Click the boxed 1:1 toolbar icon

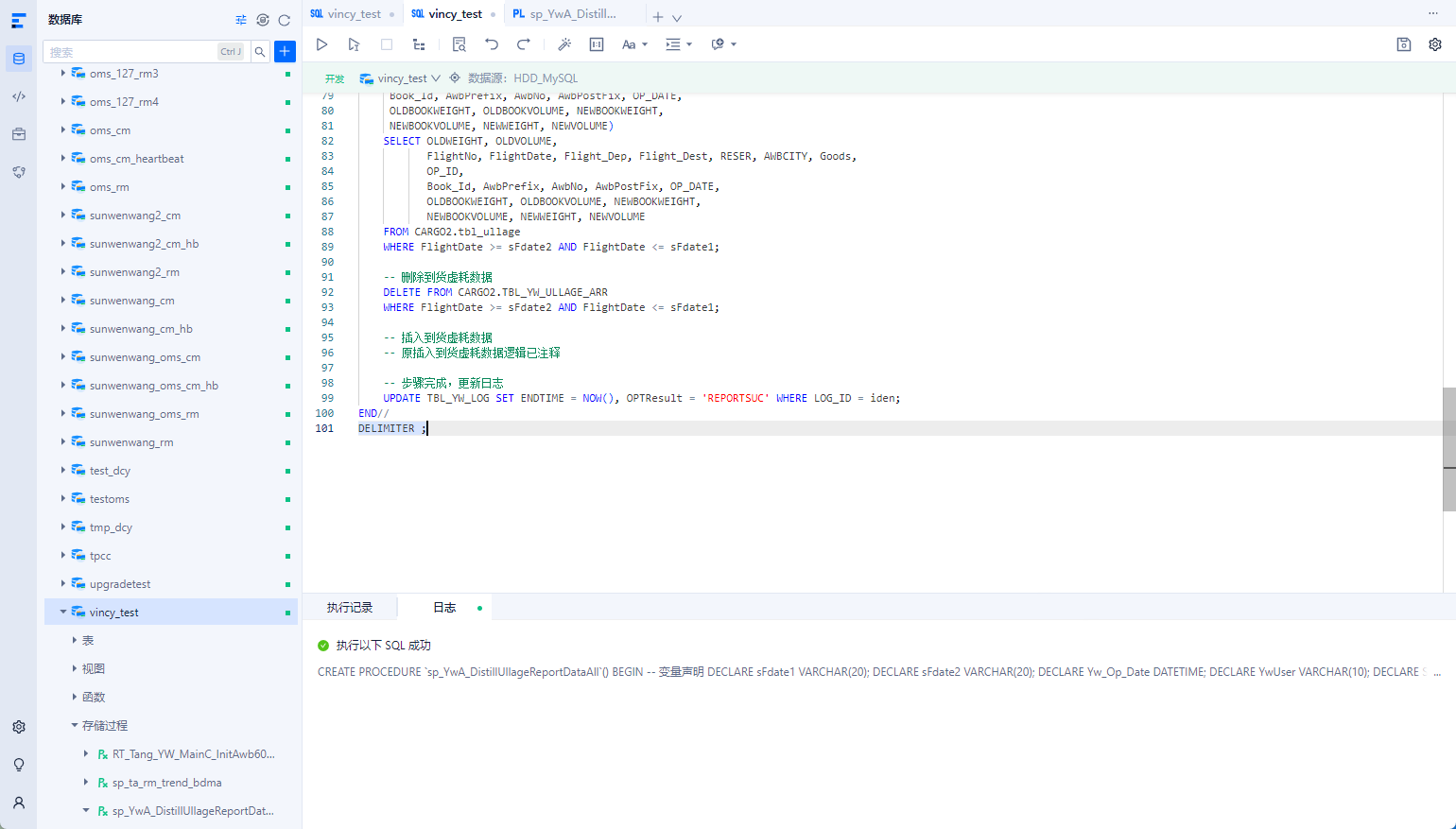(x=597, y=44)
